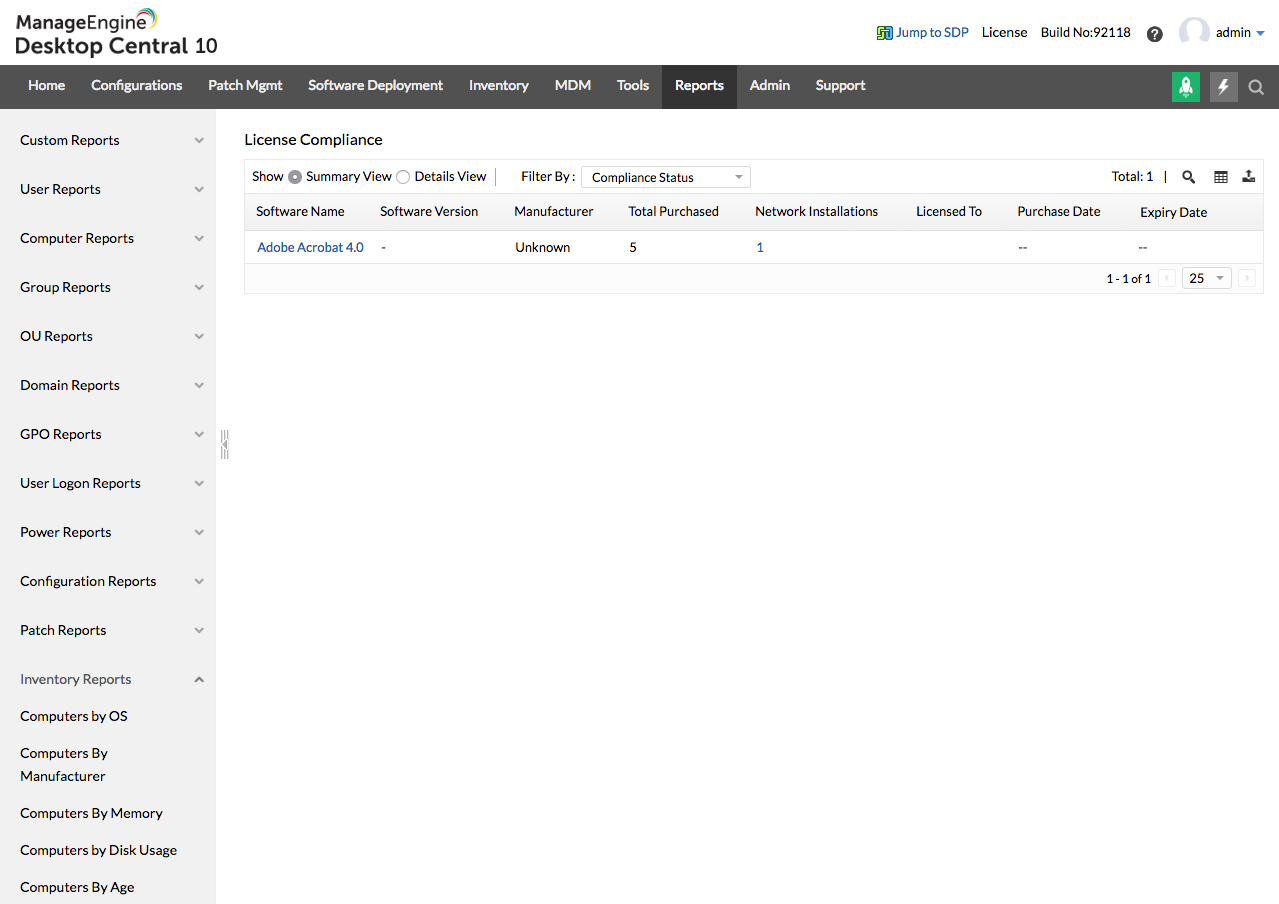The image size is (1279, 904).
Task: Open the Reports tab
Action: (699, 86)
